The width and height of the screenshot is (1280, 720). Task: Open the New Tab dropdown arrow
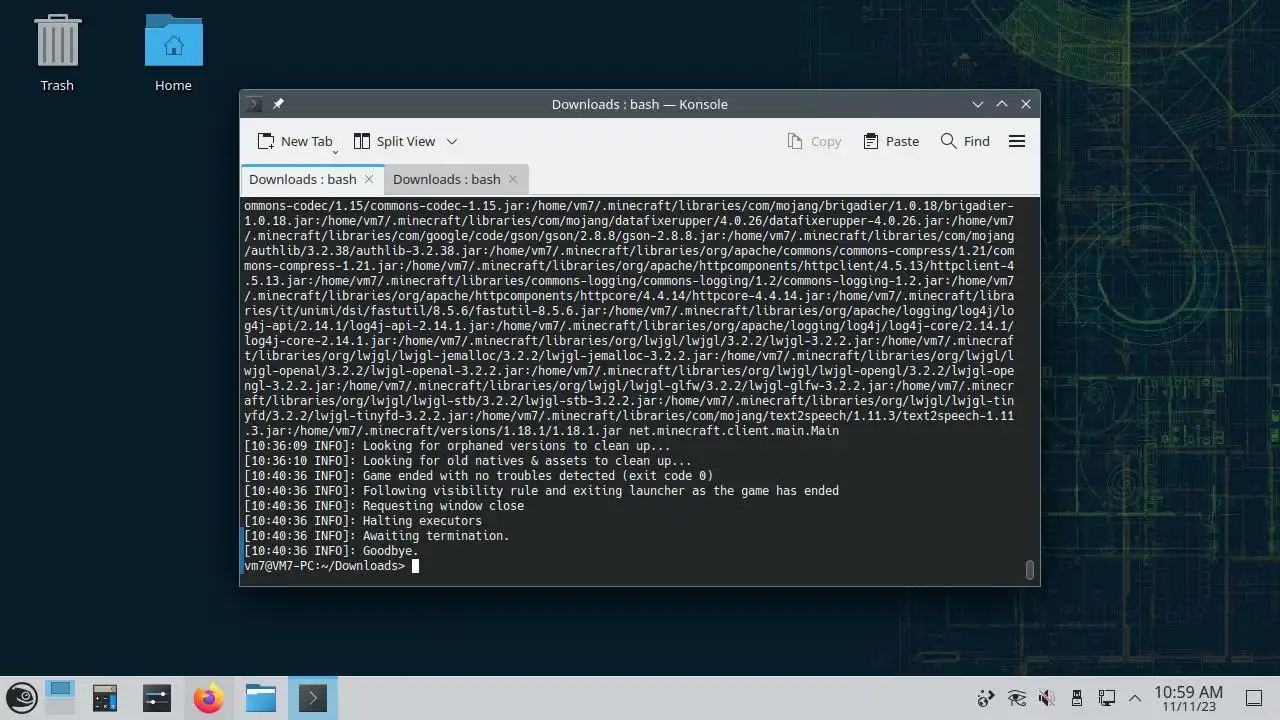(335, 150)
